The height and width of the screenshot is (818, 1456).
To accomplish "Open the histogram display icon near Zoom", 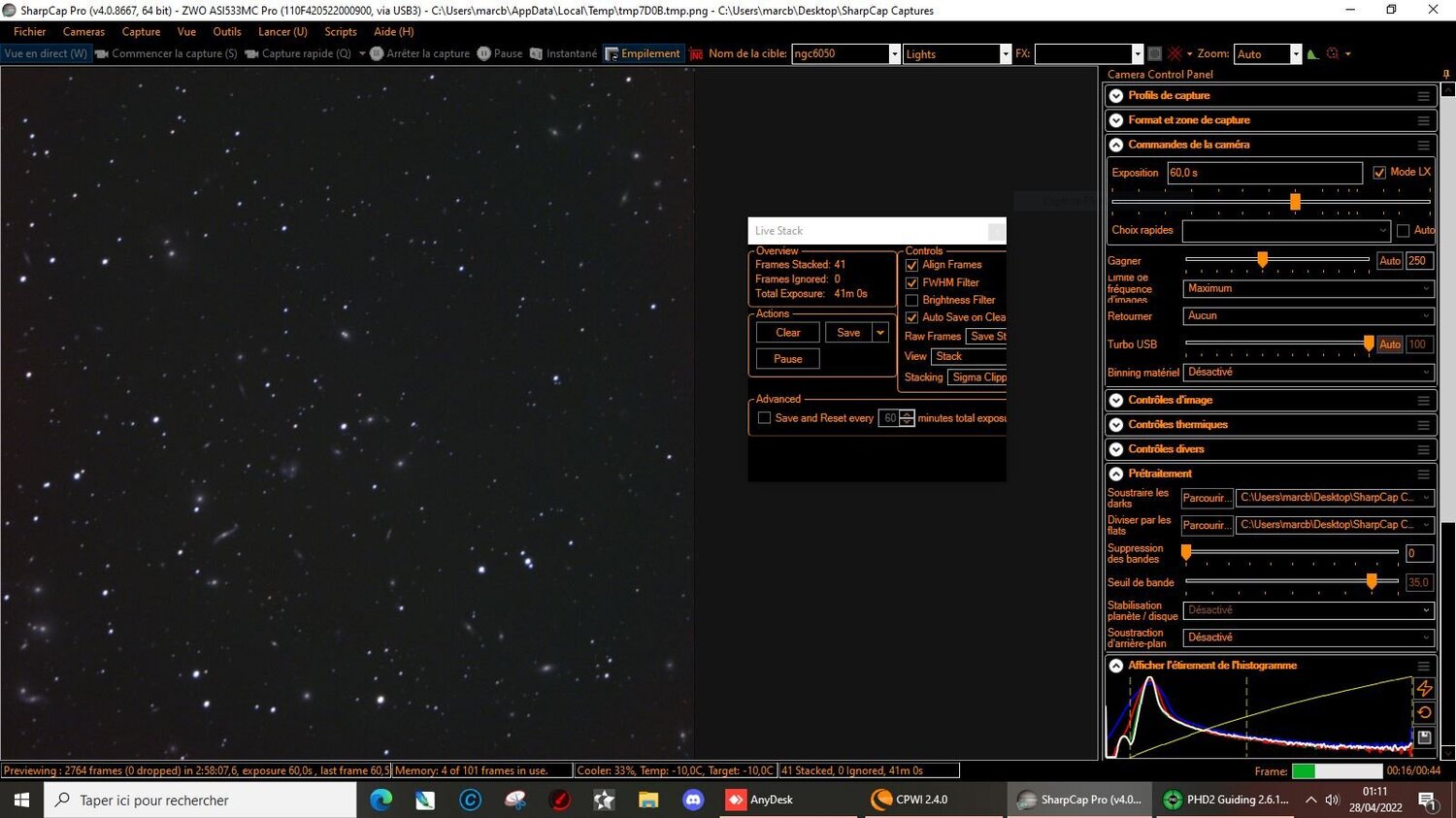I will pos(1312,53).
